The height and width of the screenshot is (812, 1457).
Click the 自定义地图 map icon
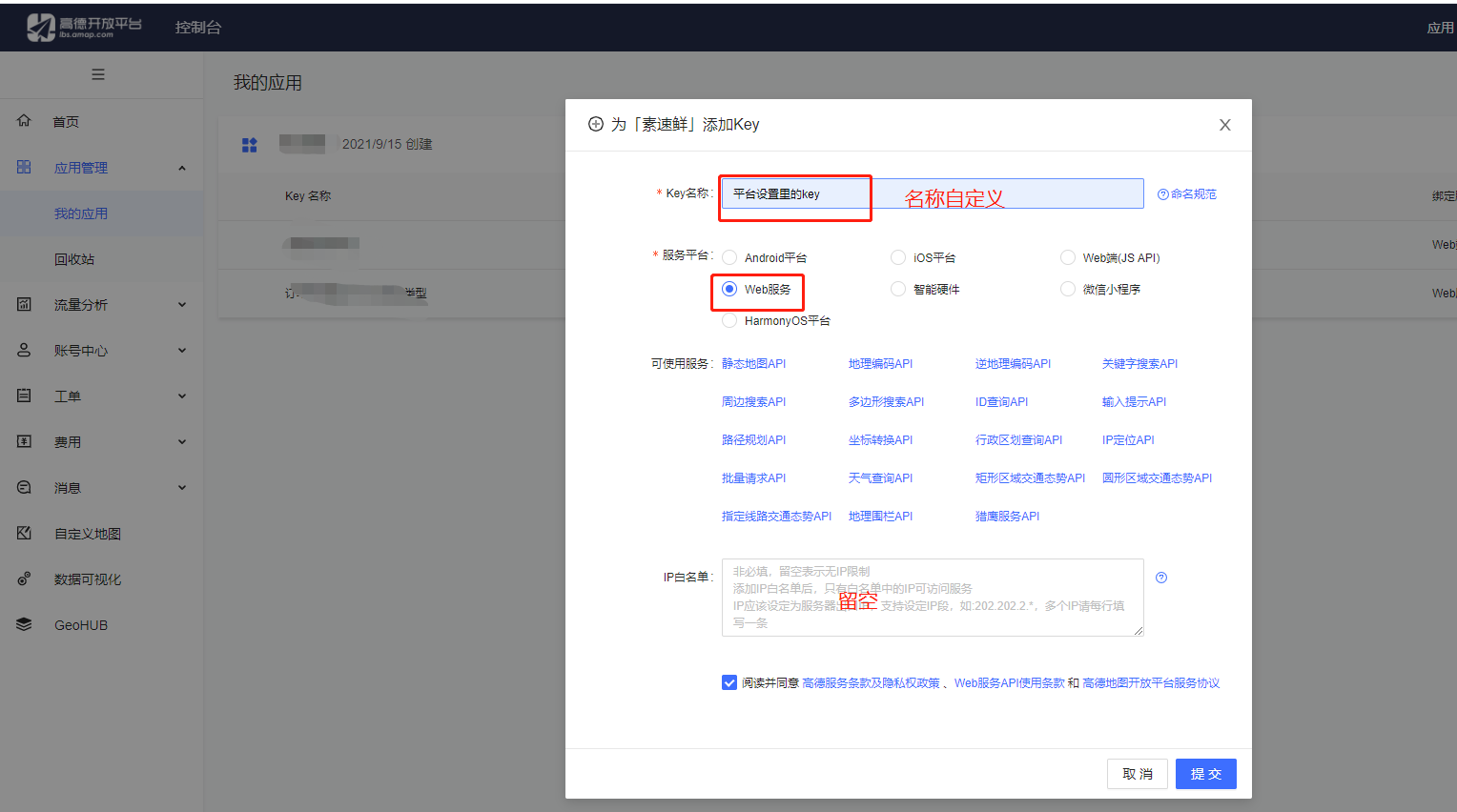[24, 533]
